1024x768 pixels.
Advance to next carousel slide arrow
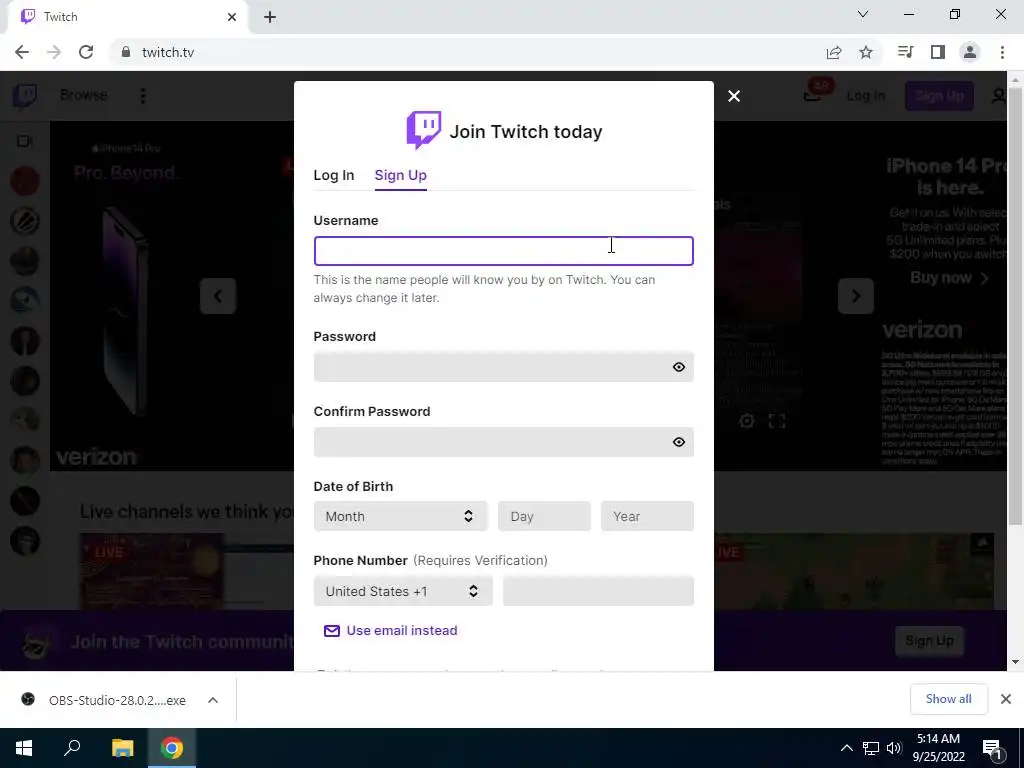pyautogui.click(x=856, y=296)
